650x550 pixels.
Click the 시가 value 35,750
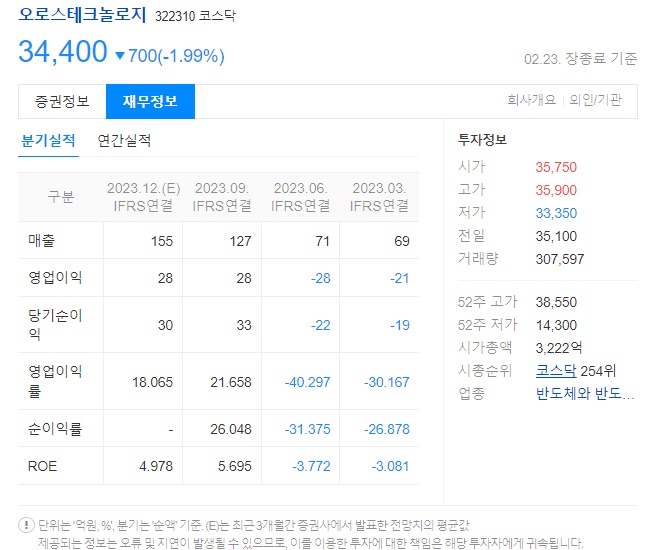[556, 167]
